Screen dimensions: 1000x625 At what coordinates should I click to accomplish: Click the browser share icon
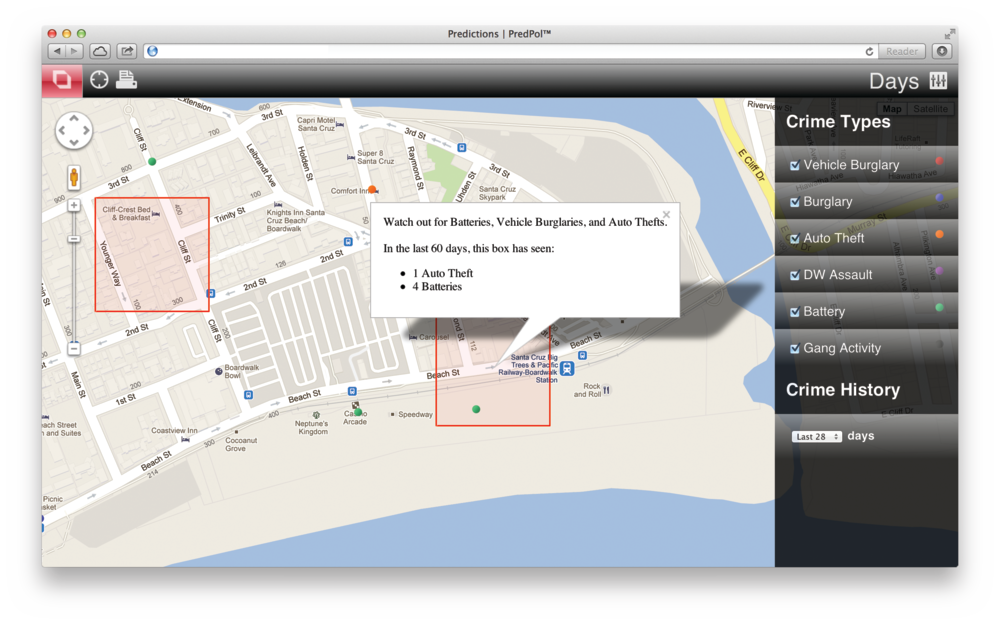(x=127, y=51)
